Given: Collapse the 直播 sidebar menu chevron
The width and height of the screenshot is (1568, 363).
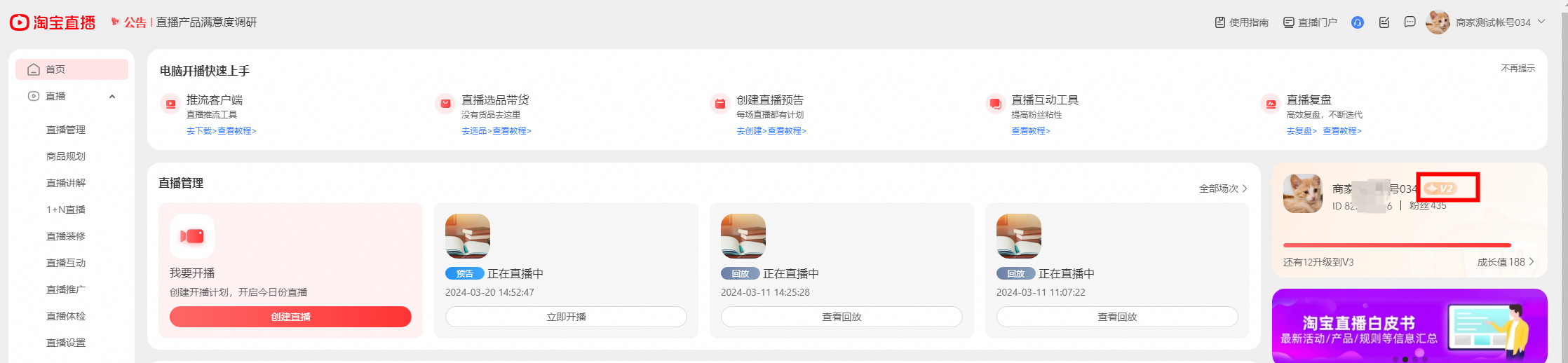Looking at the screenshot, I should pos(112,97).
